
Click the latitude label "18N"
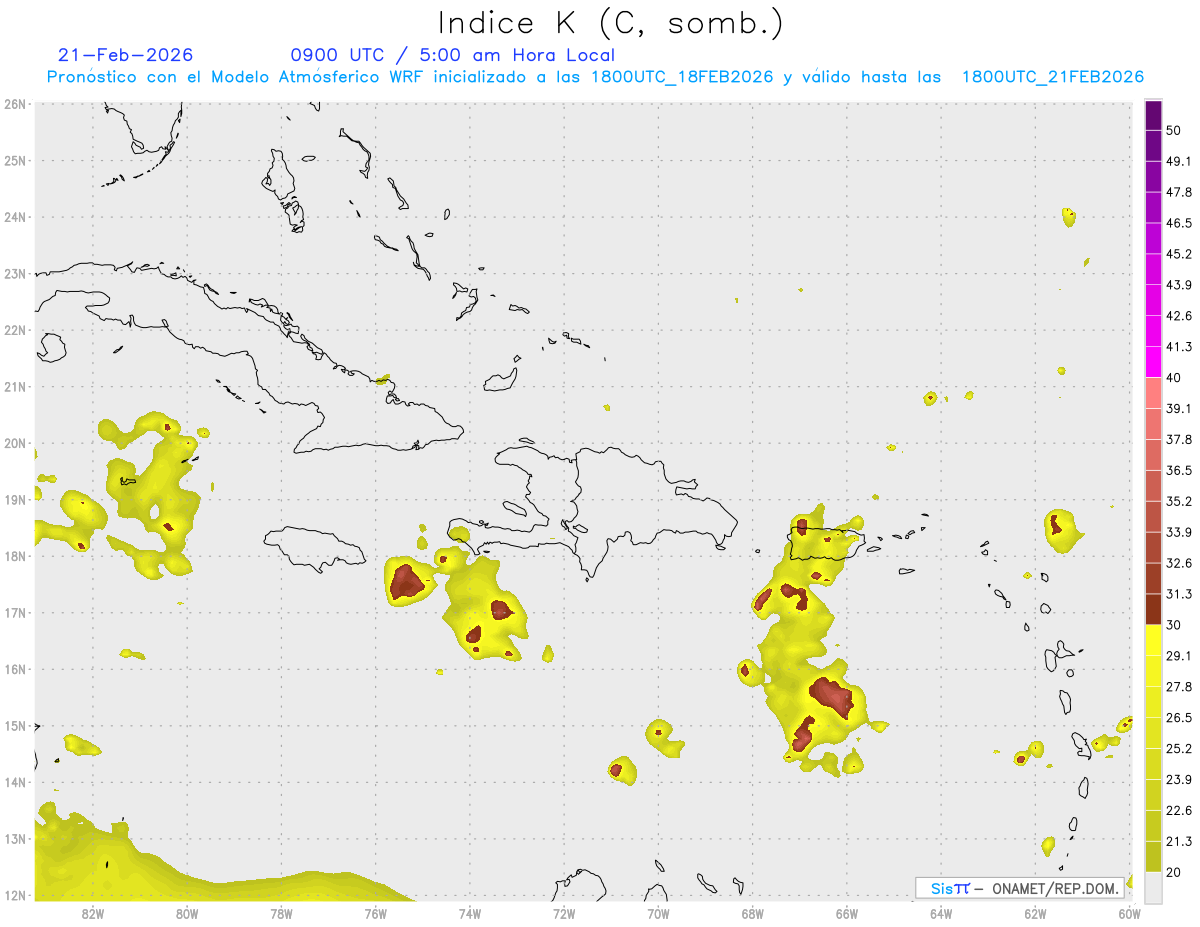coord(14,556)
